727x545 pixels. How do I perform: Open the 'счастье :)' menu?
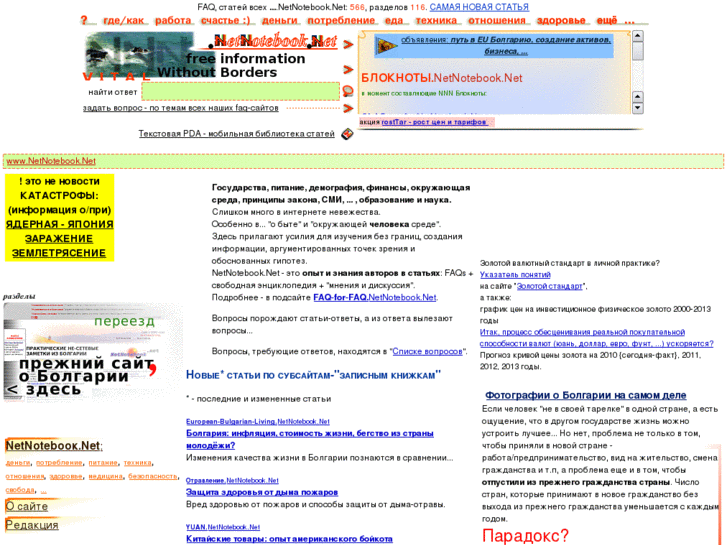coord(225,20)
